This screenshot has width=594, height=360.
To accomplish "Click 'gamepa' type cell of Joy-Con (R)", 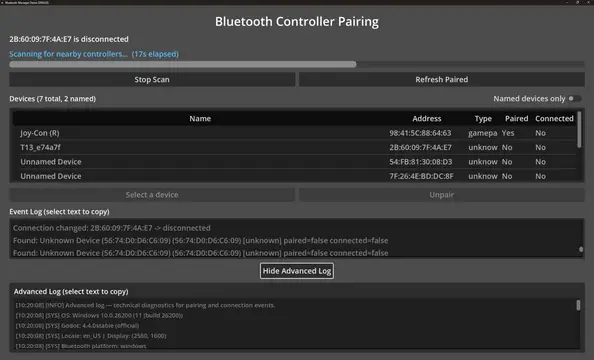I will (483, 133).
